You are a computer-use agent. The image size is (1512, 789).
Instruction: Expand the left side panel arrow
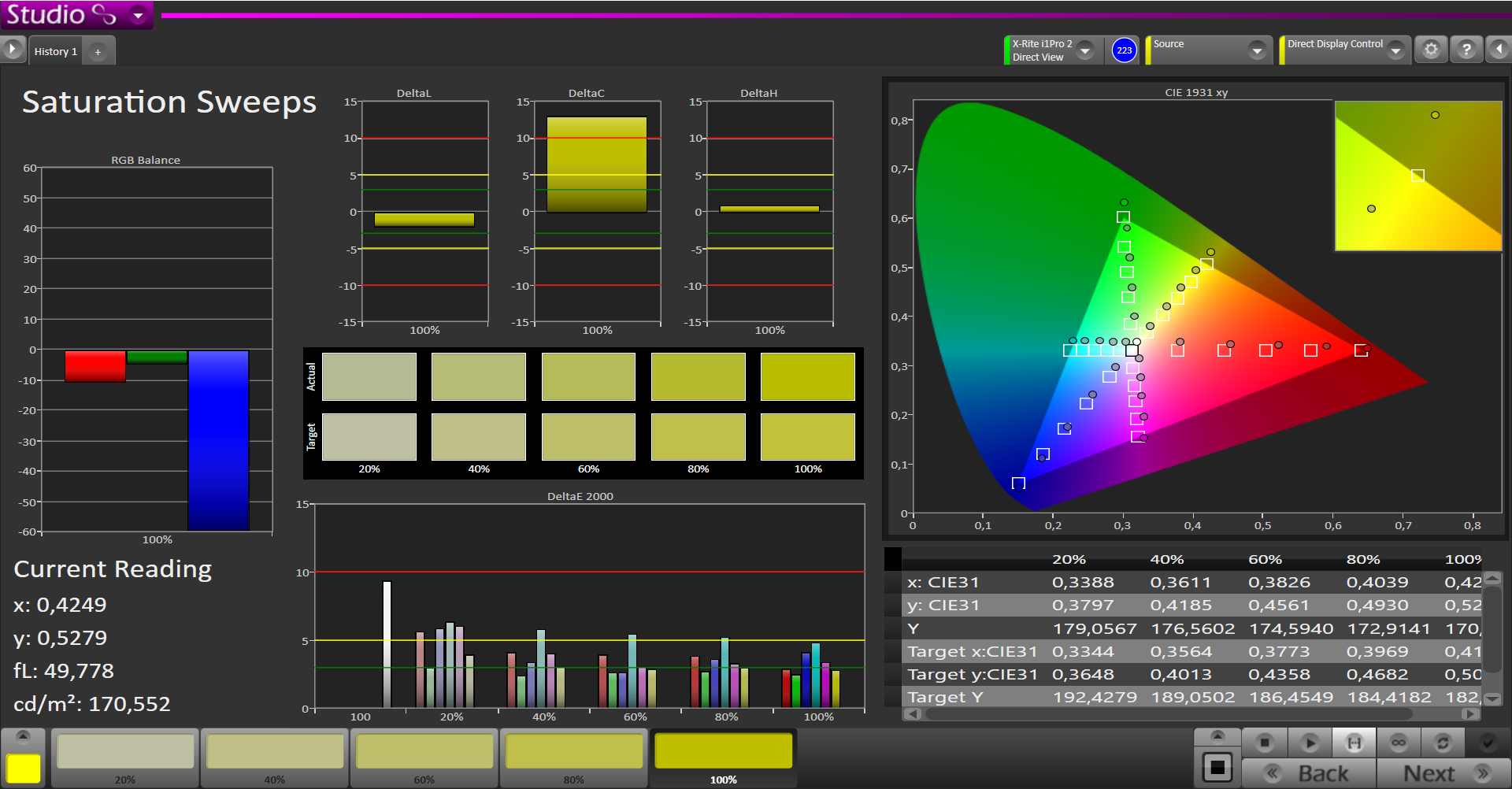tap(13, 50)
